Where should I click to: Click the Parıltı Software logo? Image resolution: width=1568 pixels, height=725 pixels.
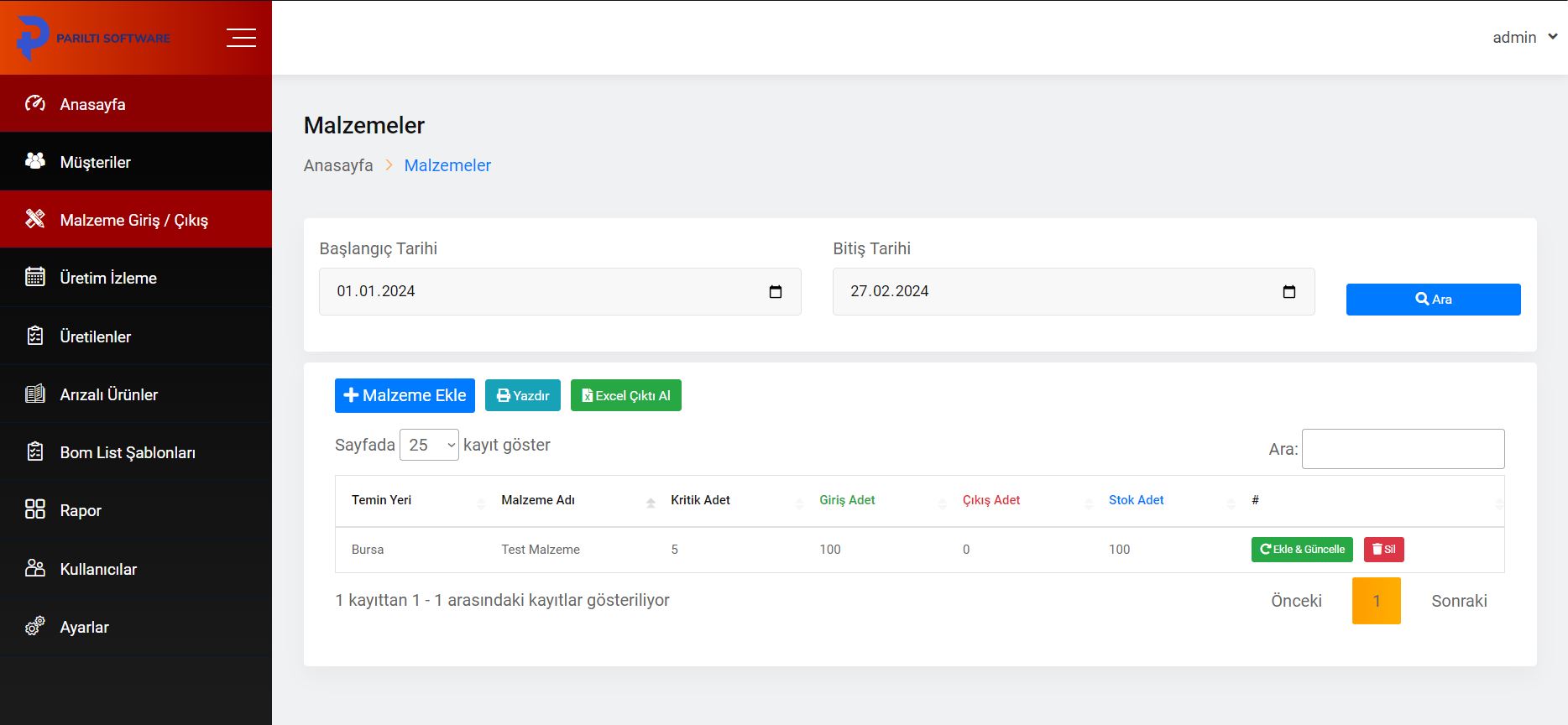pos(93,38)
